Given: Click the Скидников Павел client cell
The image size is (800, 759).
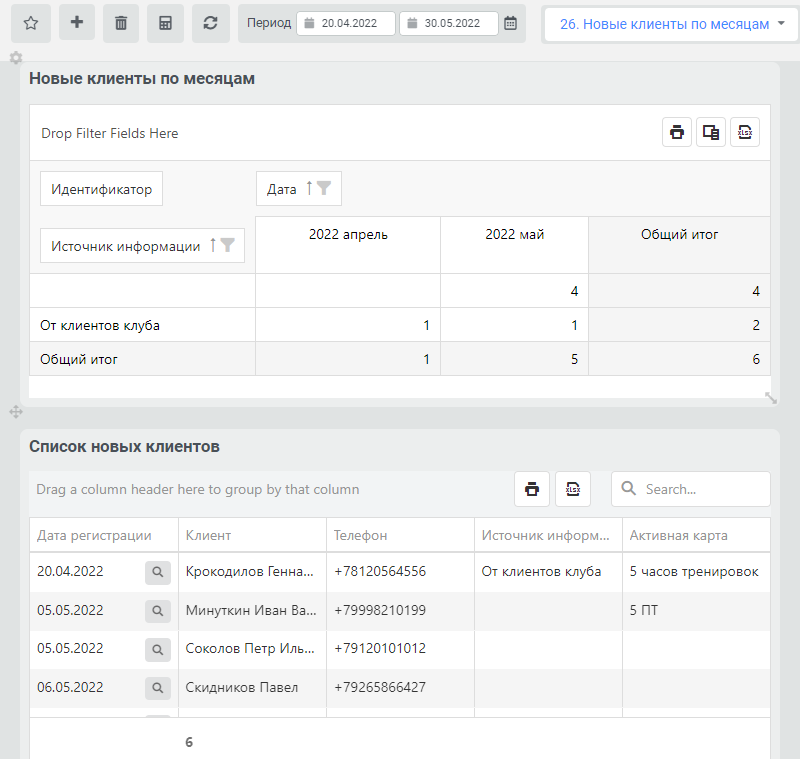Looking at the screenshot, I should (253, 688).
